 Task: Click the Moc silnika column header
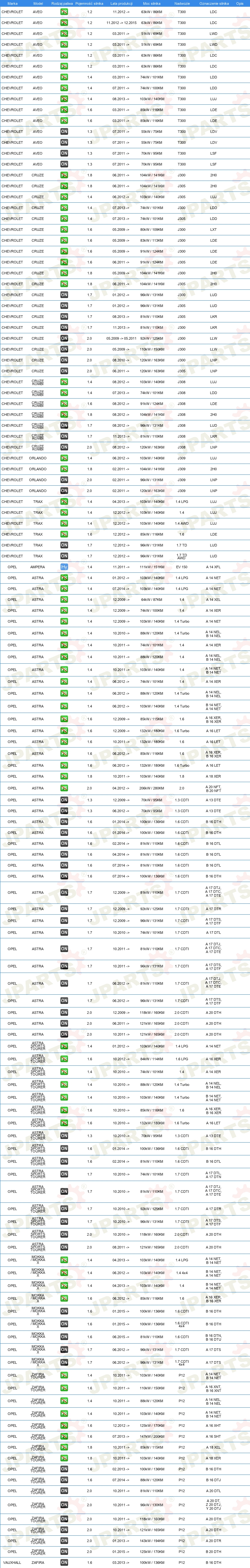click(152, 3)
